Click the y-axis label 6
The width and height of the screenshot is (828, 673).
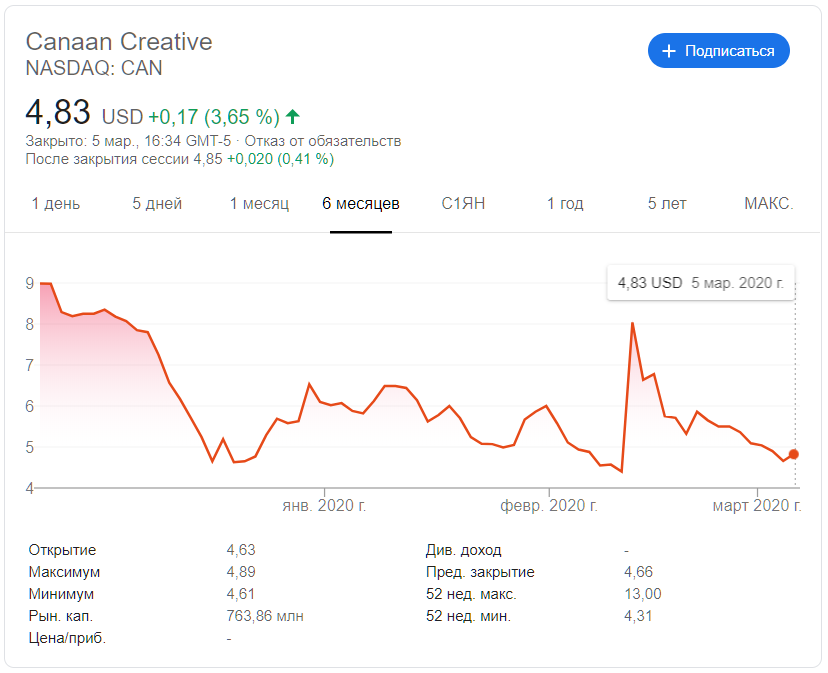click(30, 406)
